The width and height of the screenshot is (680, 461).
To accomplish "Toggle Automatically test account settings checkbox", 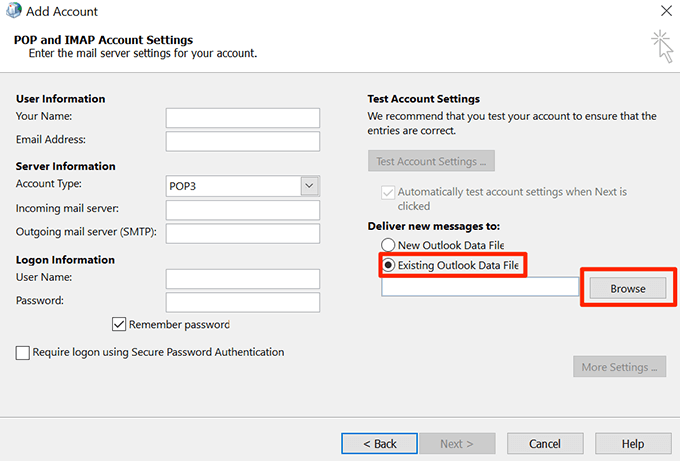I will pyautogui.click(x=388, y=192).
